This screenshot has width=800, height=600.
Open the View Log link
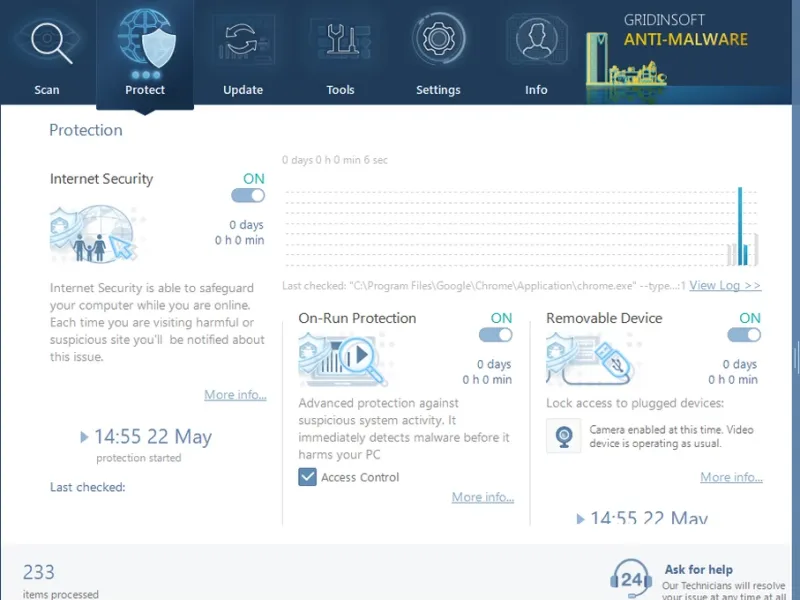(x=725, y=285)
